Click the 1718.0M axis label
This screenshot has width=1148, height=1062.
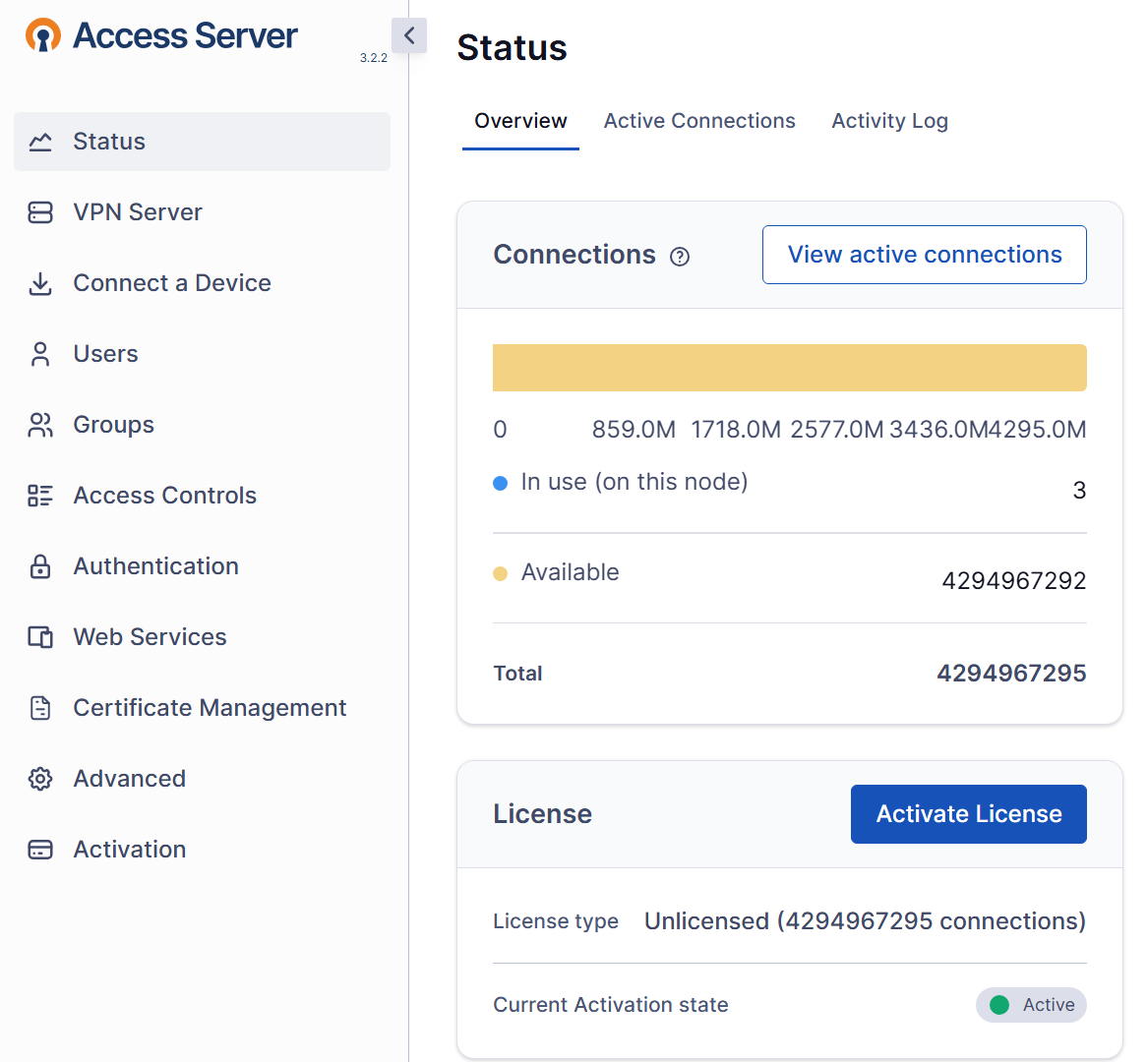click(736, 429)
